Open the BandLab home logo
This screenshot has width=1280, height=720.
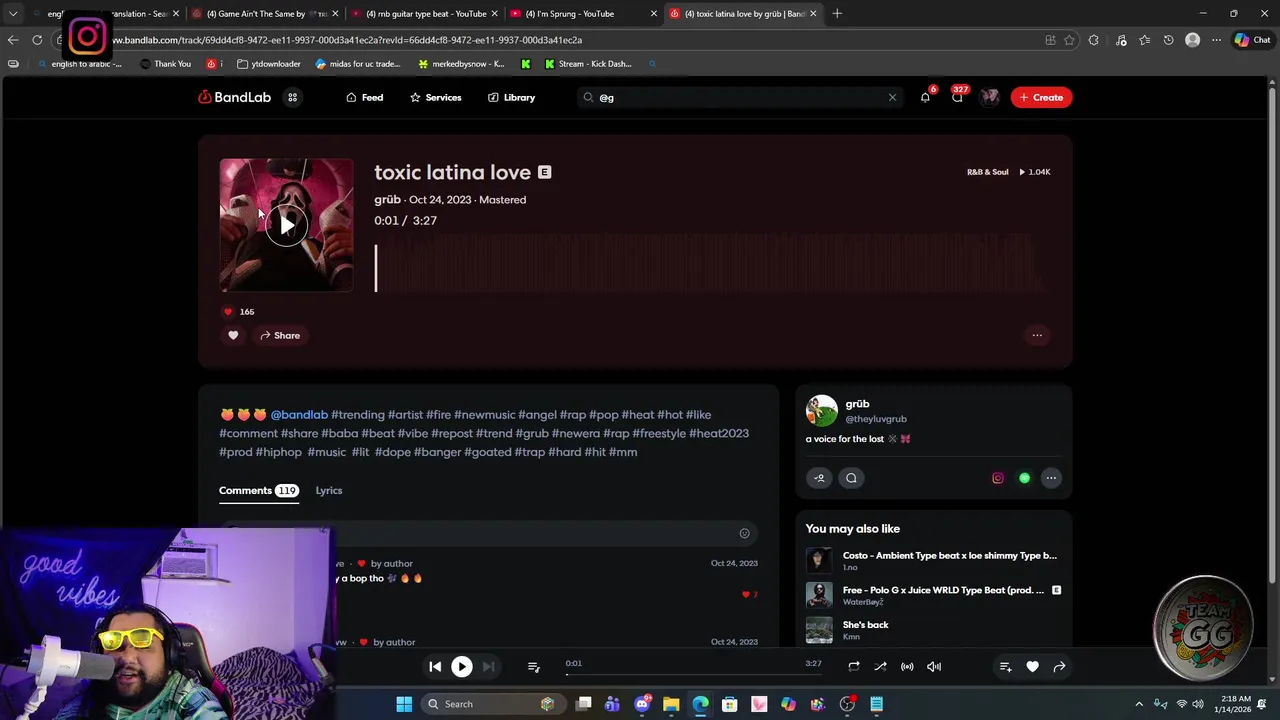click(234, 97)
